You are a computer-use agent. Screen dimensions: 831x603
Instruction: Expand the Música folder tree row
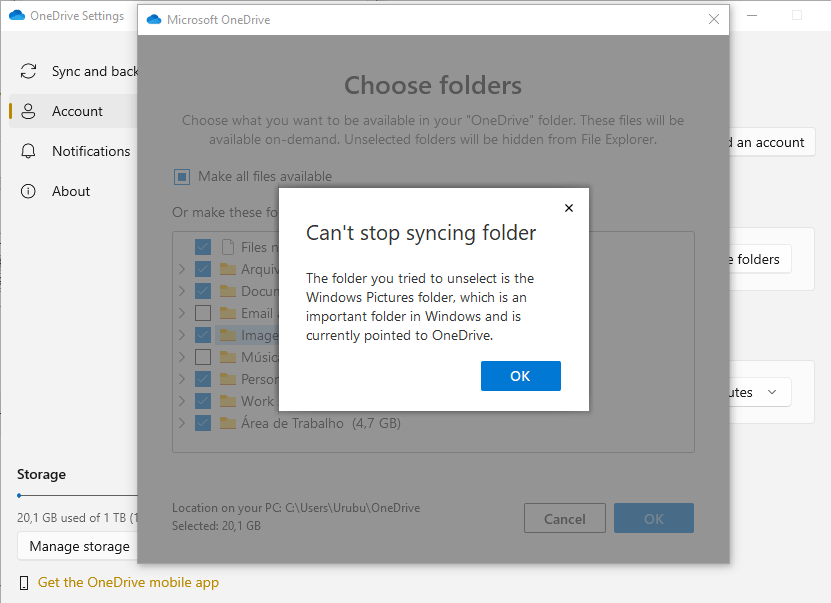tap(182, 357)
